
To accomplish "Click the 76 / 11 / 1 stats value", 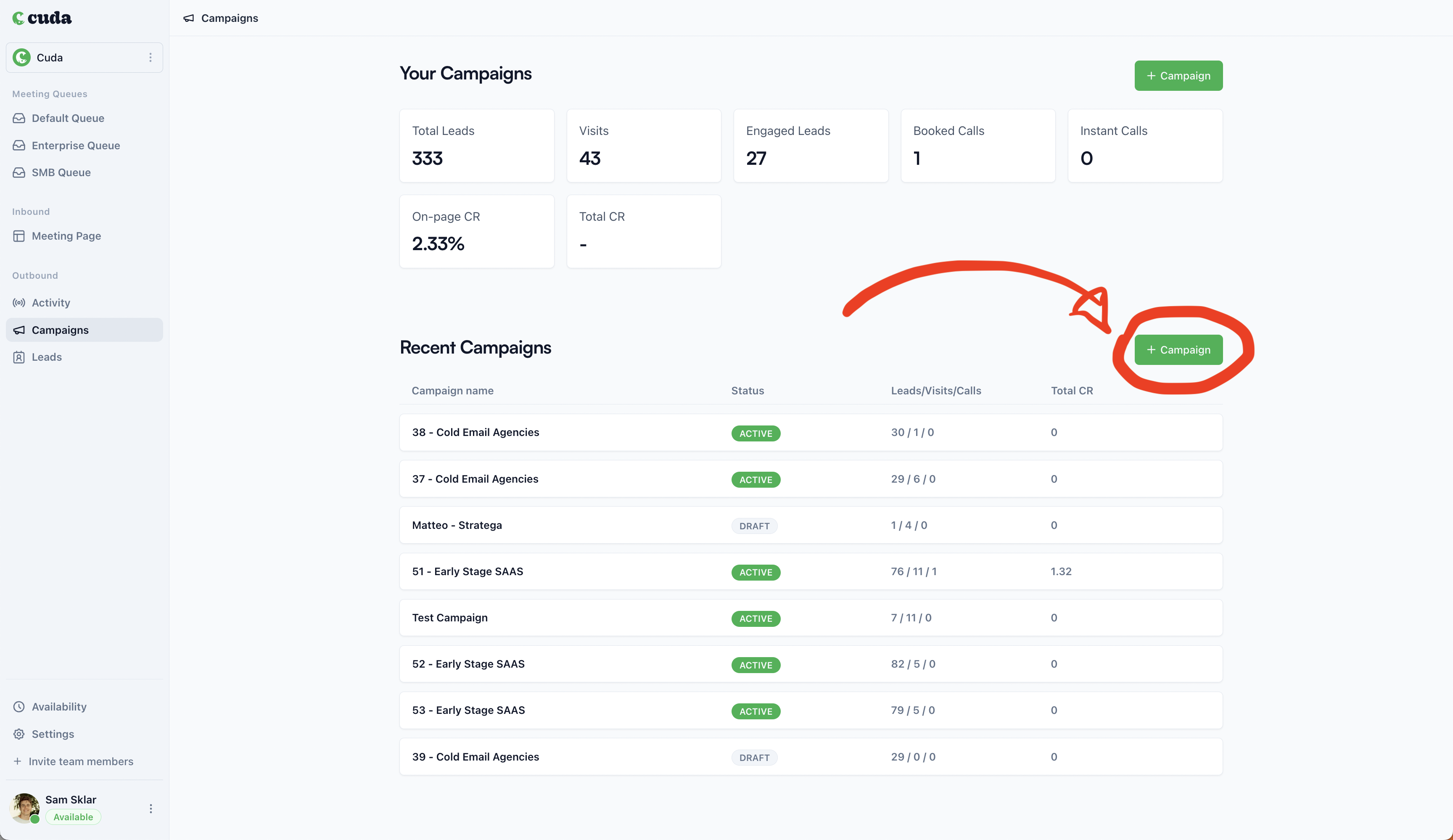I will point(913,571).
